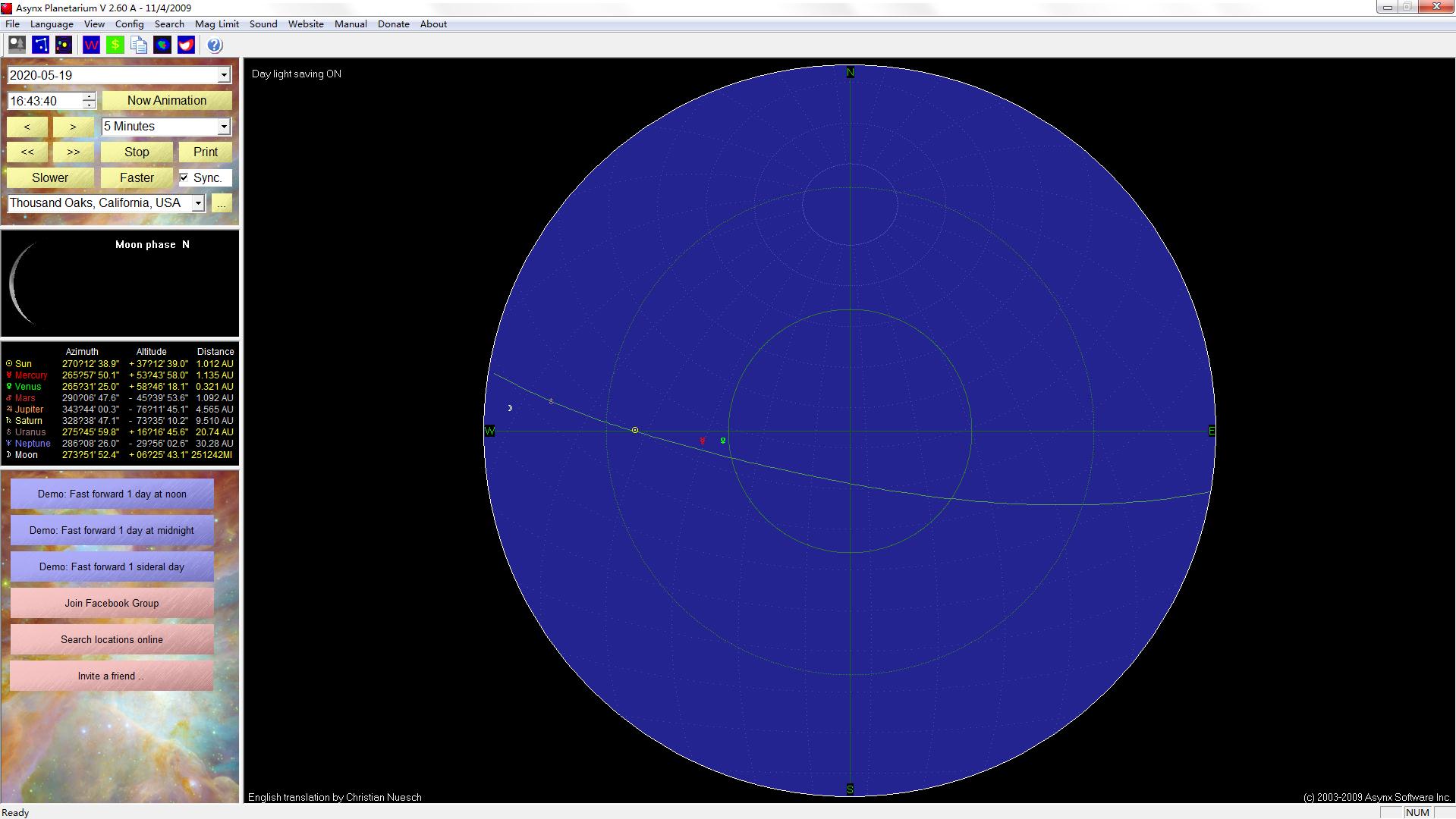This screenshot has width=1456, height=819.
Task: Click the E east marker on sky map
Action: 1212,431
